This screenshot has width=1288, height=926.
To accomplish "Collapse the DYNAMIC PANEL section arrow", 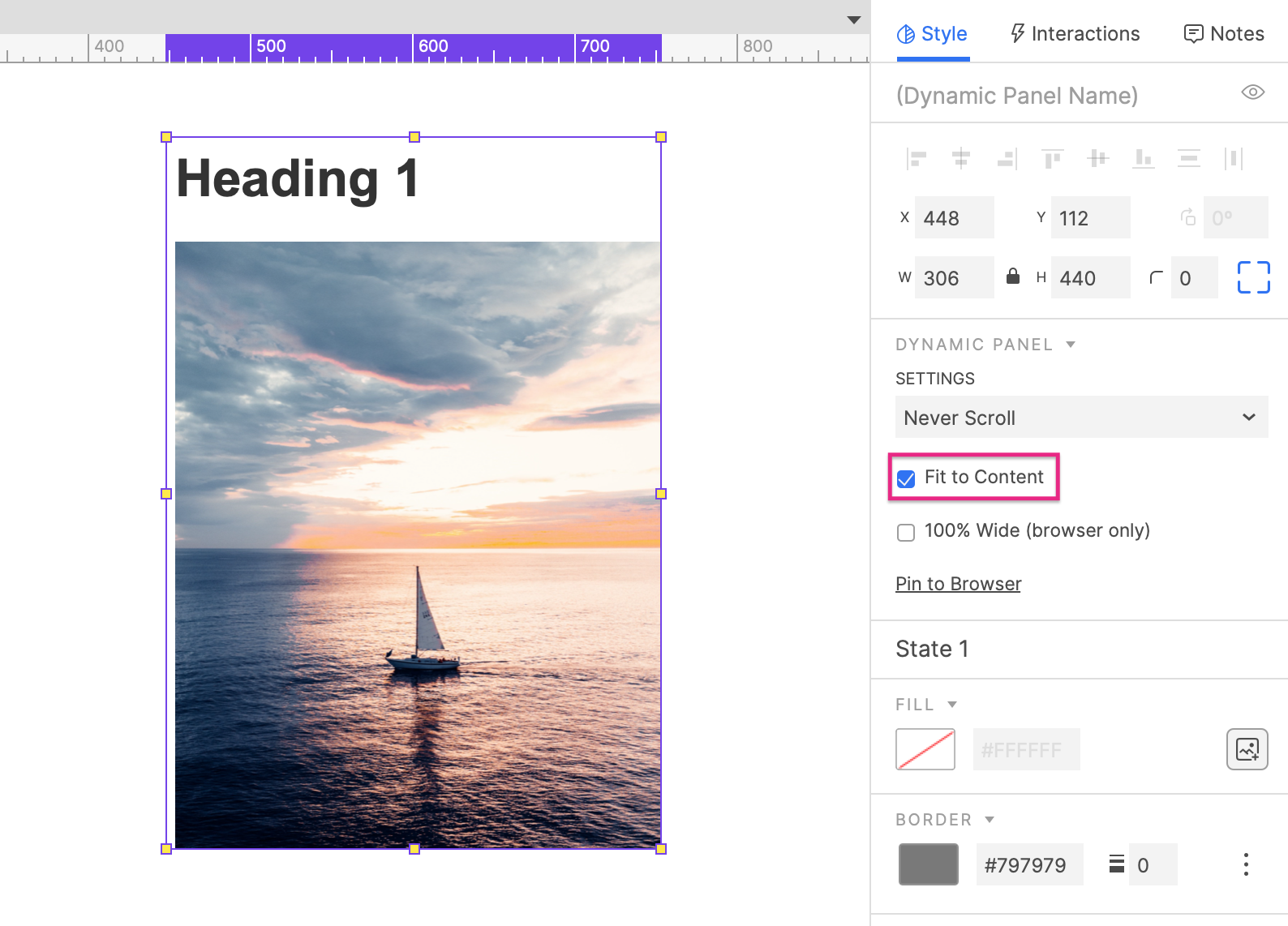I will pyautogui.click(x=1071, y=345).
